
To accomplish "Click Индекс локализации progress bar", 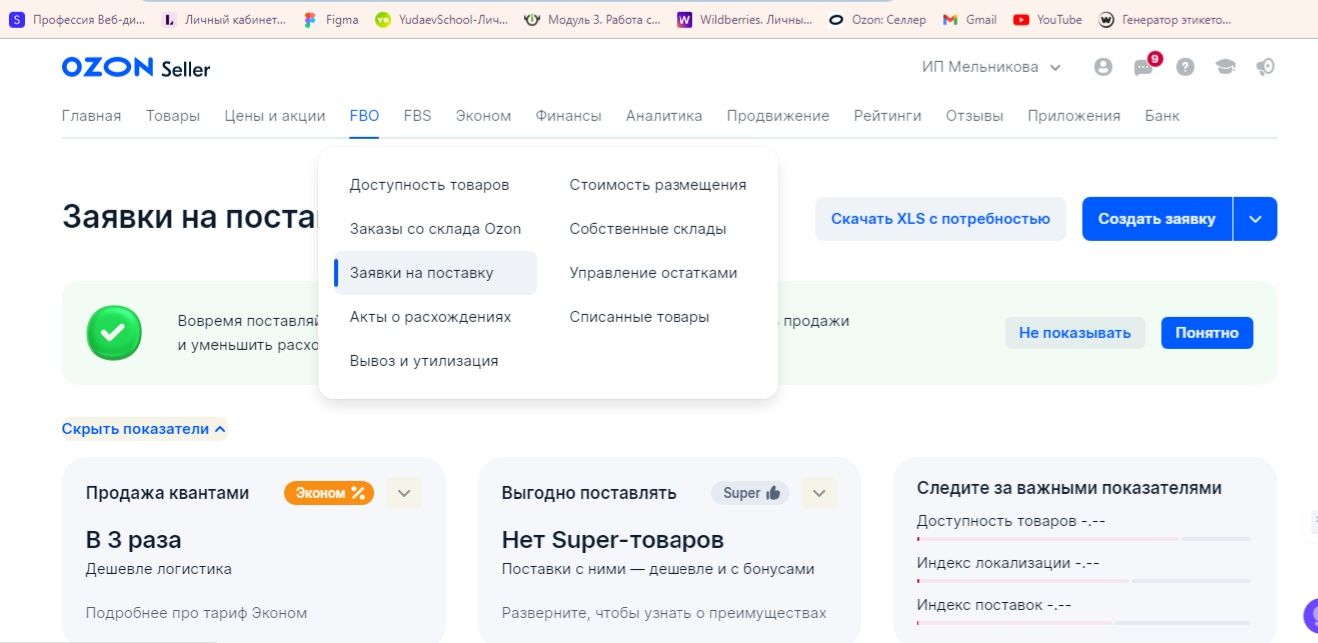I will [1083, 581].
